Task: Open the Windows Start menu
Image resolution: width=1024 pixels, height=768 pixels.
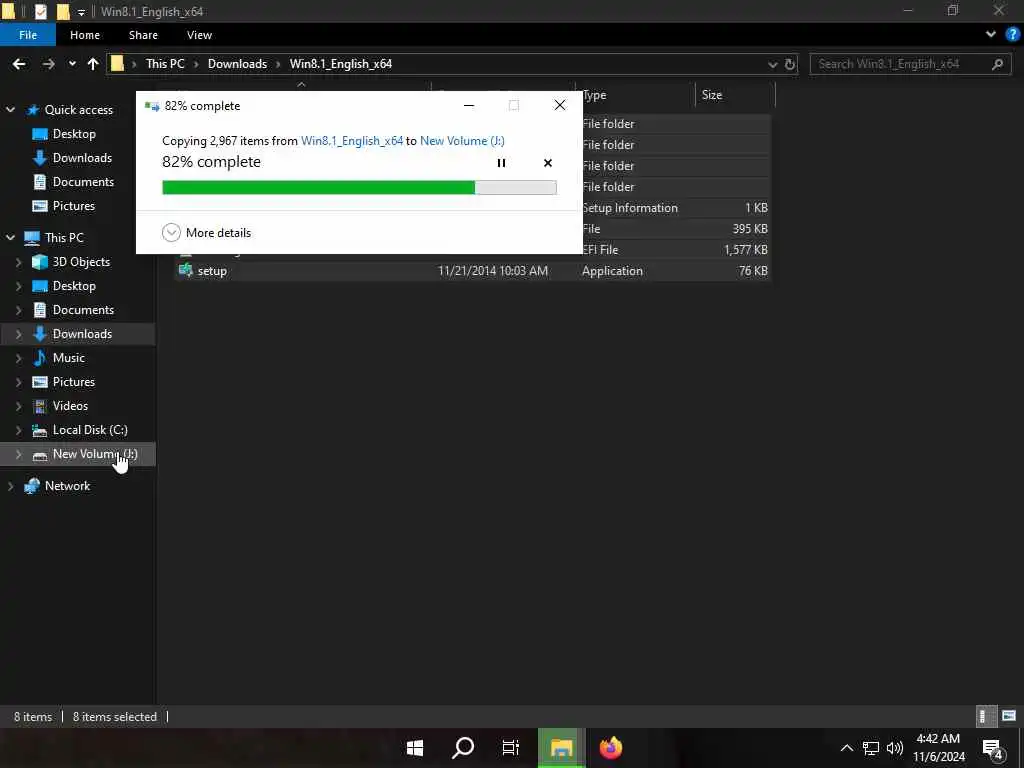Action: click(415, 748)
